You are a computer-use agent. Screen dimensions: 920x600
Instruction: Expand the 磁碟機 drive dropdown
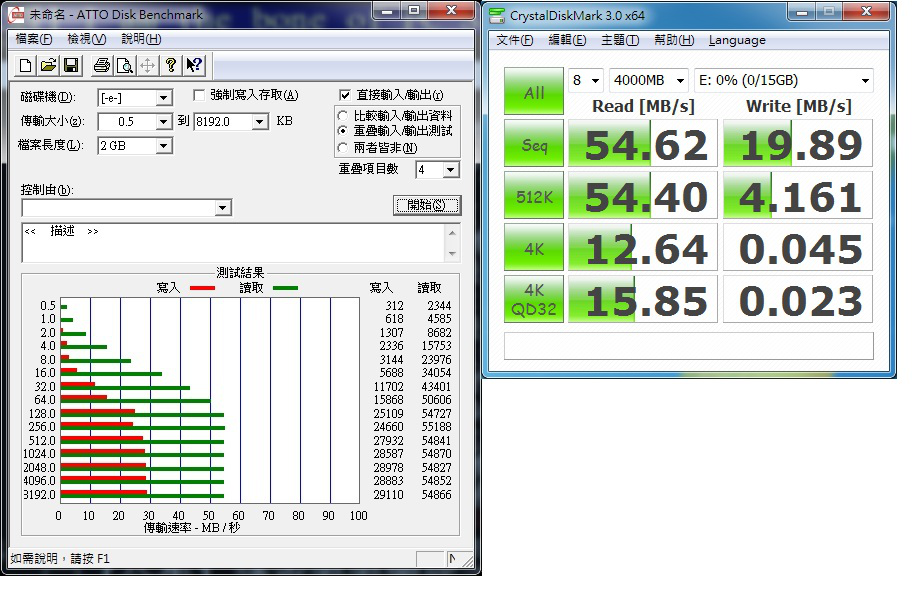164,97
